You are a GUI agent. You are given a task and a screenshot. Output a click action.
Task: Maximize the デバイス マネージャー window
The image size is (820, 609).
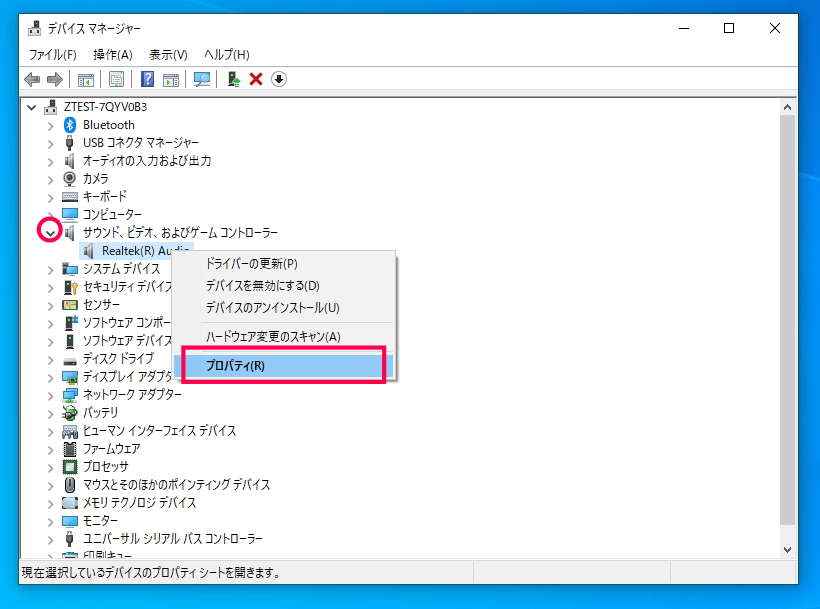728,28
